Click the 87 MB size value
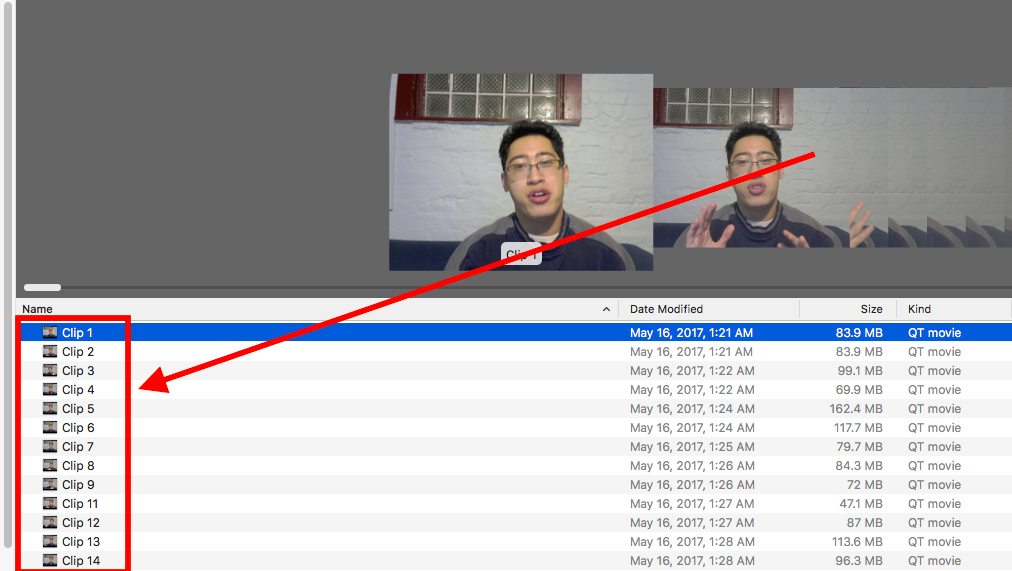This screenshot has height=571, width=1012. (865, 522)
